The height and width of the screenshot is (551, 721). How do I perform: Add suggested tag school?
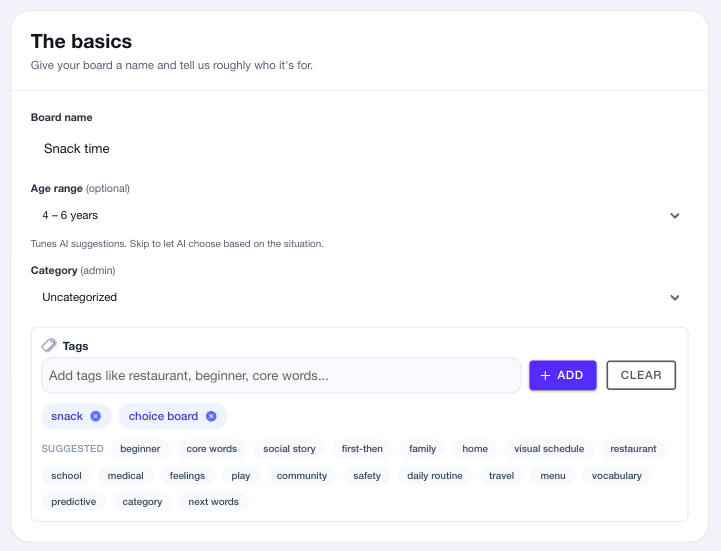tap(66, 476)
